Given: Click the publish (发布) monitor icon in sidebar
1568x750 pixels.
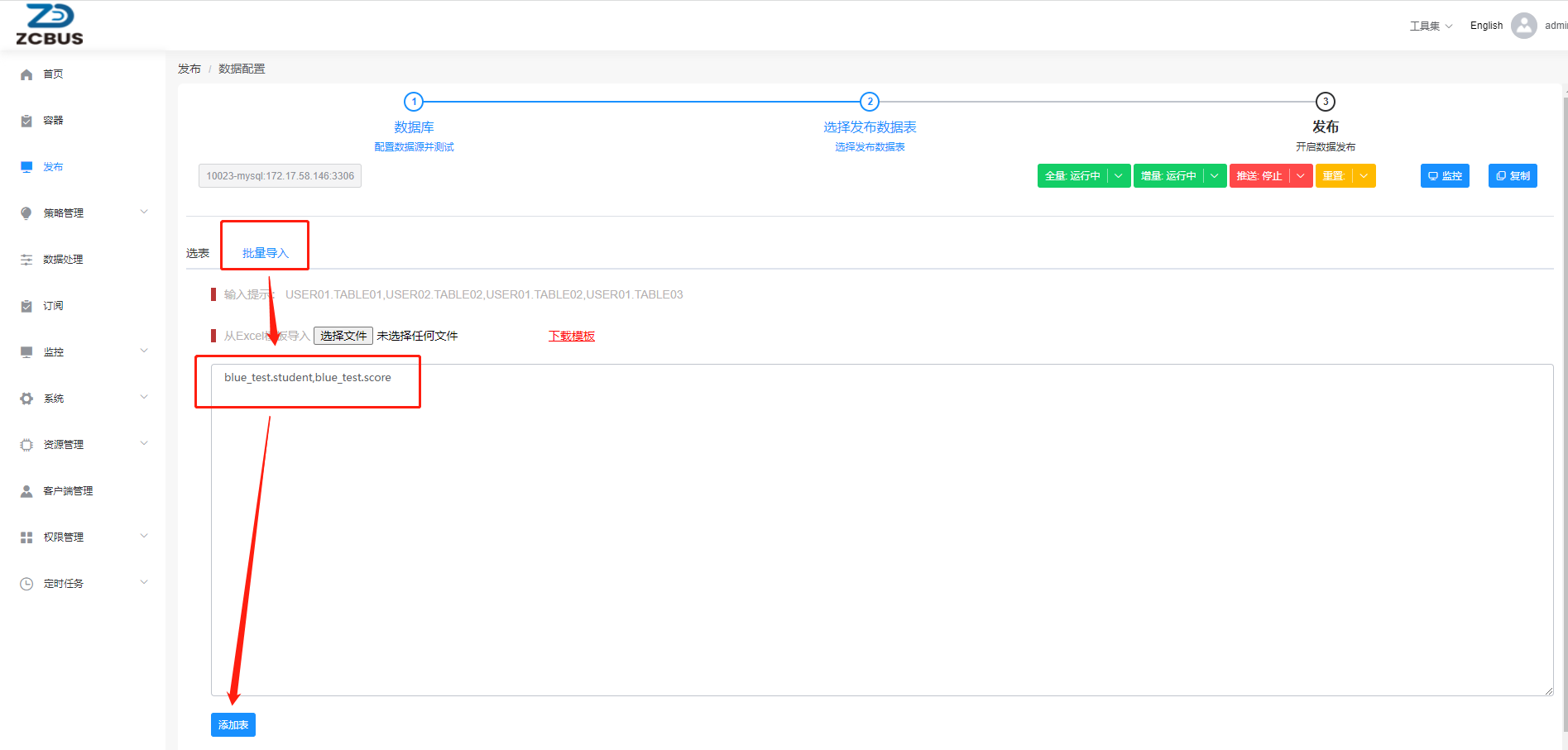Looking at the screenshot, I should coord(26,167).
